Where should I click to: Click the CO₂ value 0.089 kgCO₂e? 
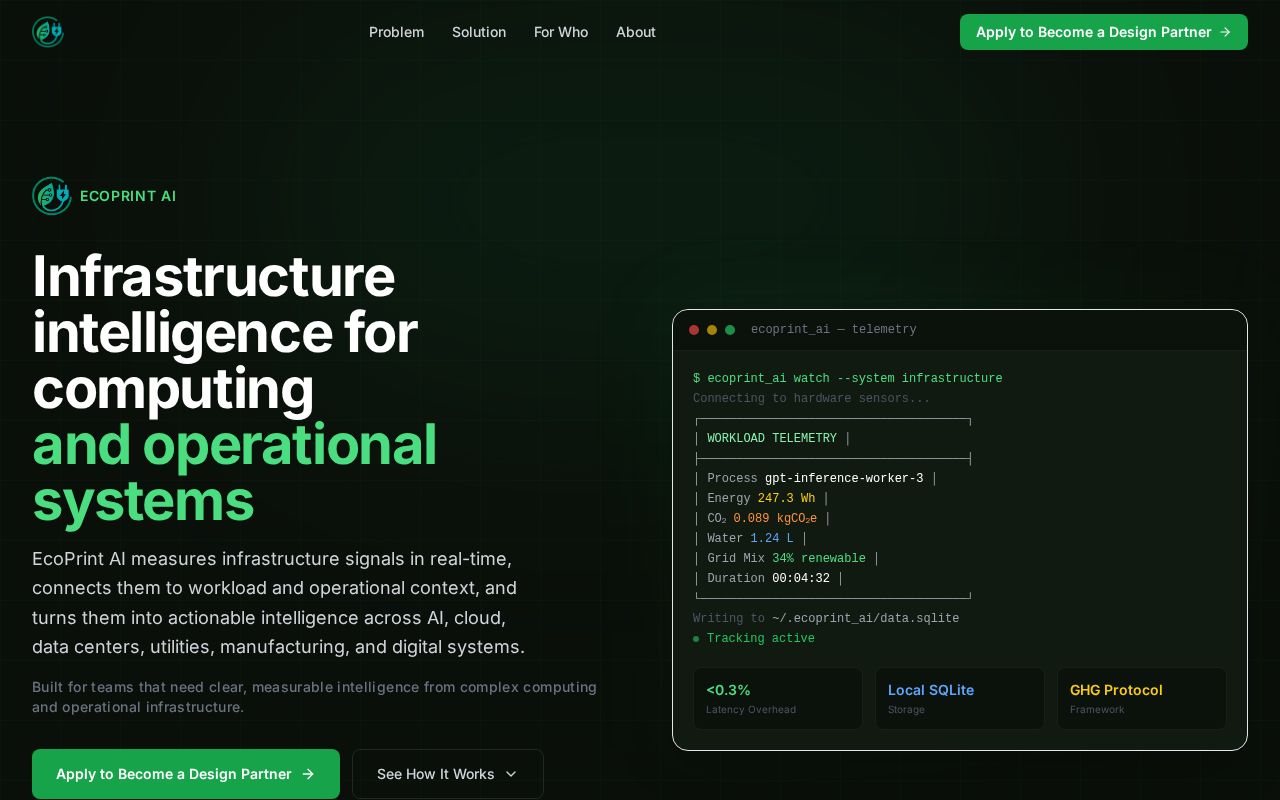775,518
